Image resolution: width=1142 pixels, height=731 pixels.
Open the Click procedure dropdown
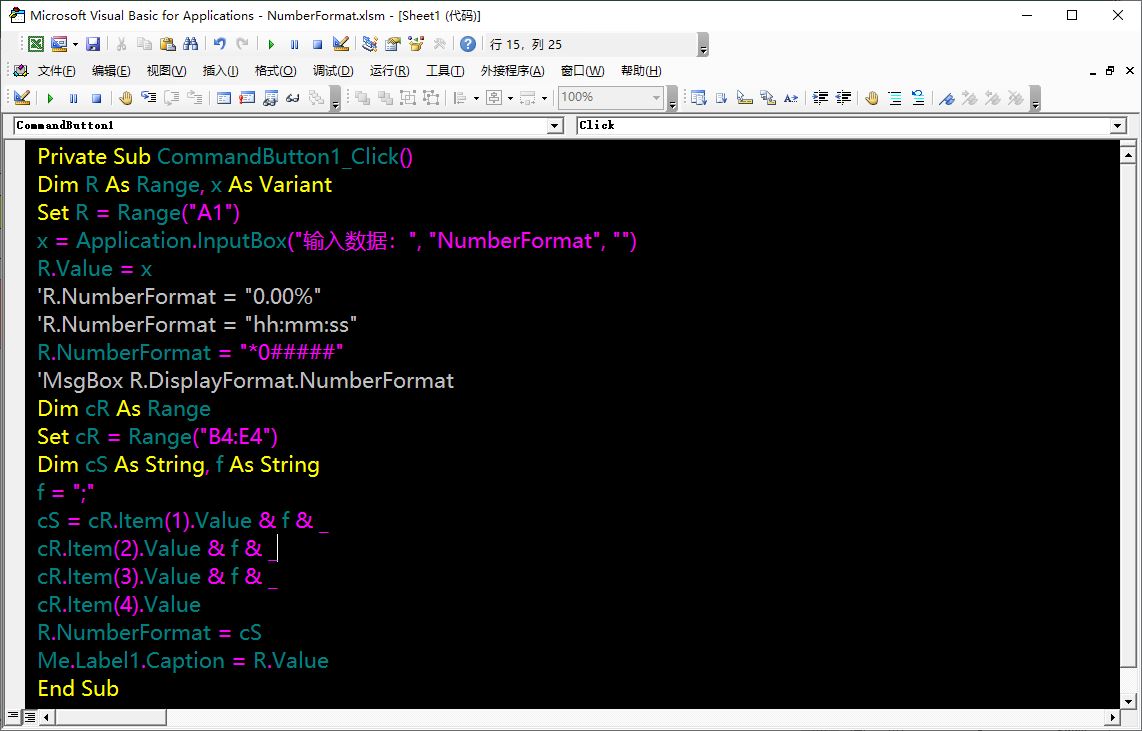(x=1119, y=126)
